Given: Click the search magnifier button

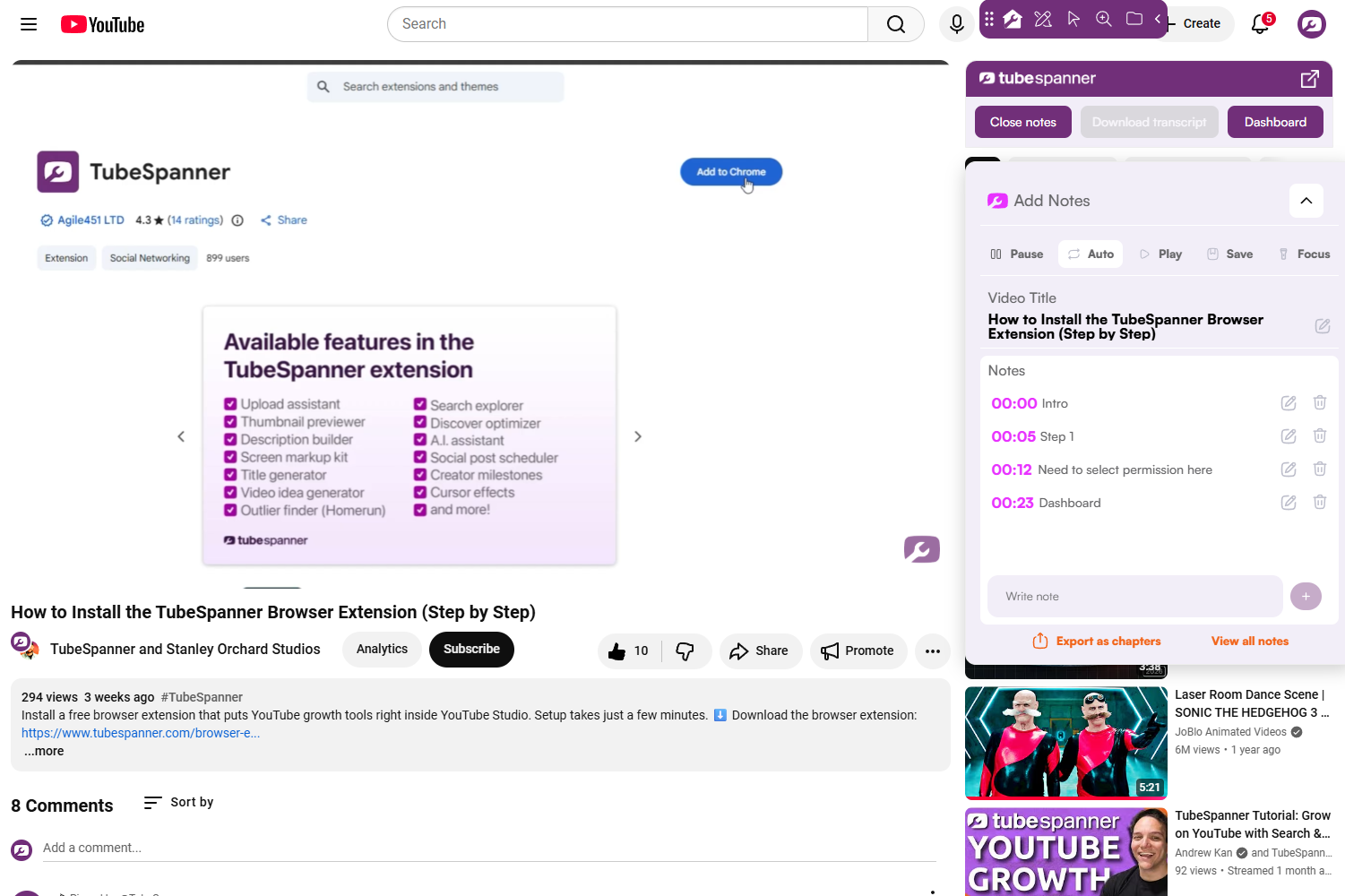Looking at the screenshot, I should [x=895, y=24].
